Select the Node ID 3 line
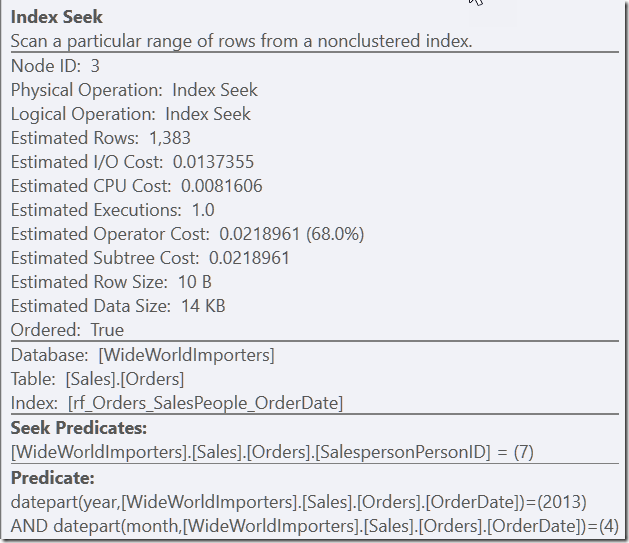The image size is (629, 543). pos(55,66)
